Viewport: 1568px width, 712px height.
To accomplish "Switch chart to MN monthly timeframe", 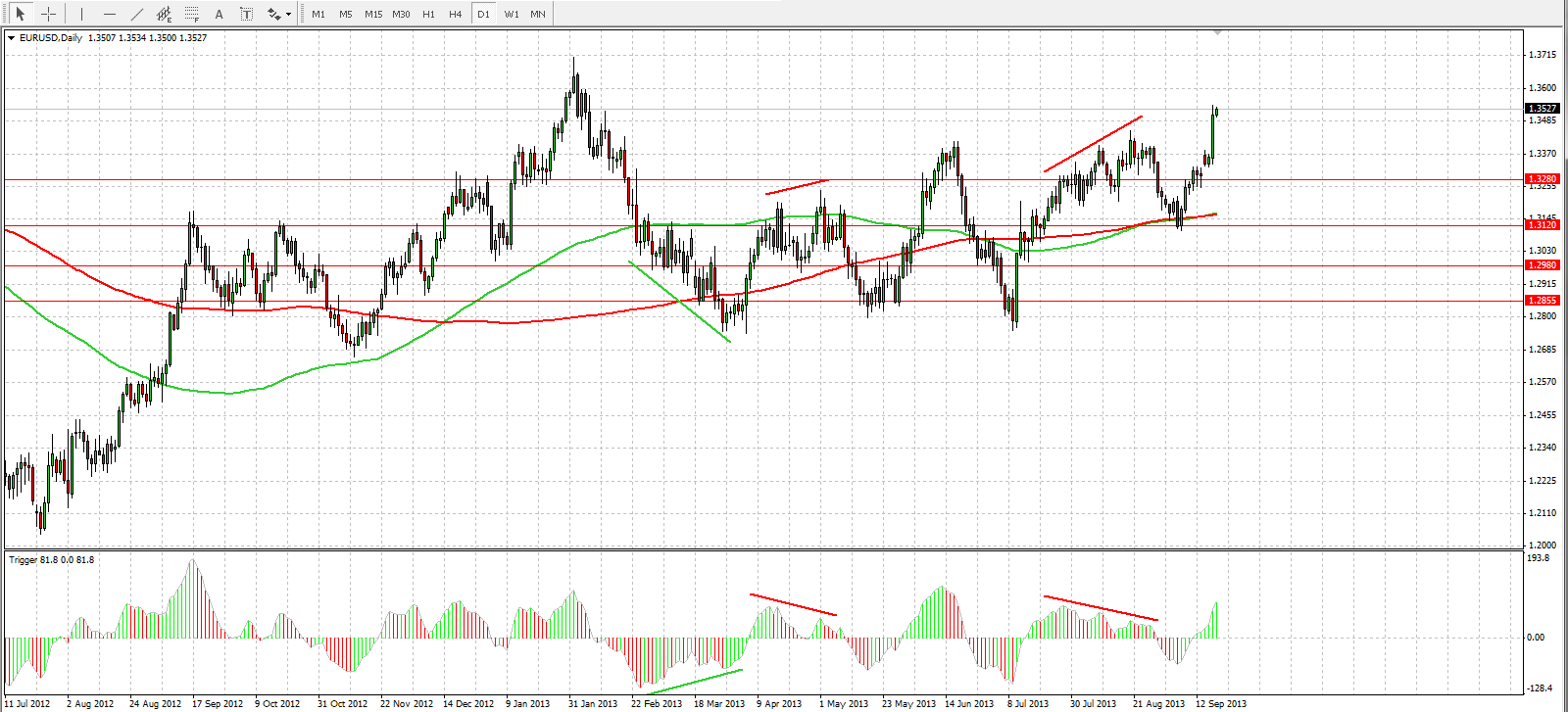I will 538,15.
